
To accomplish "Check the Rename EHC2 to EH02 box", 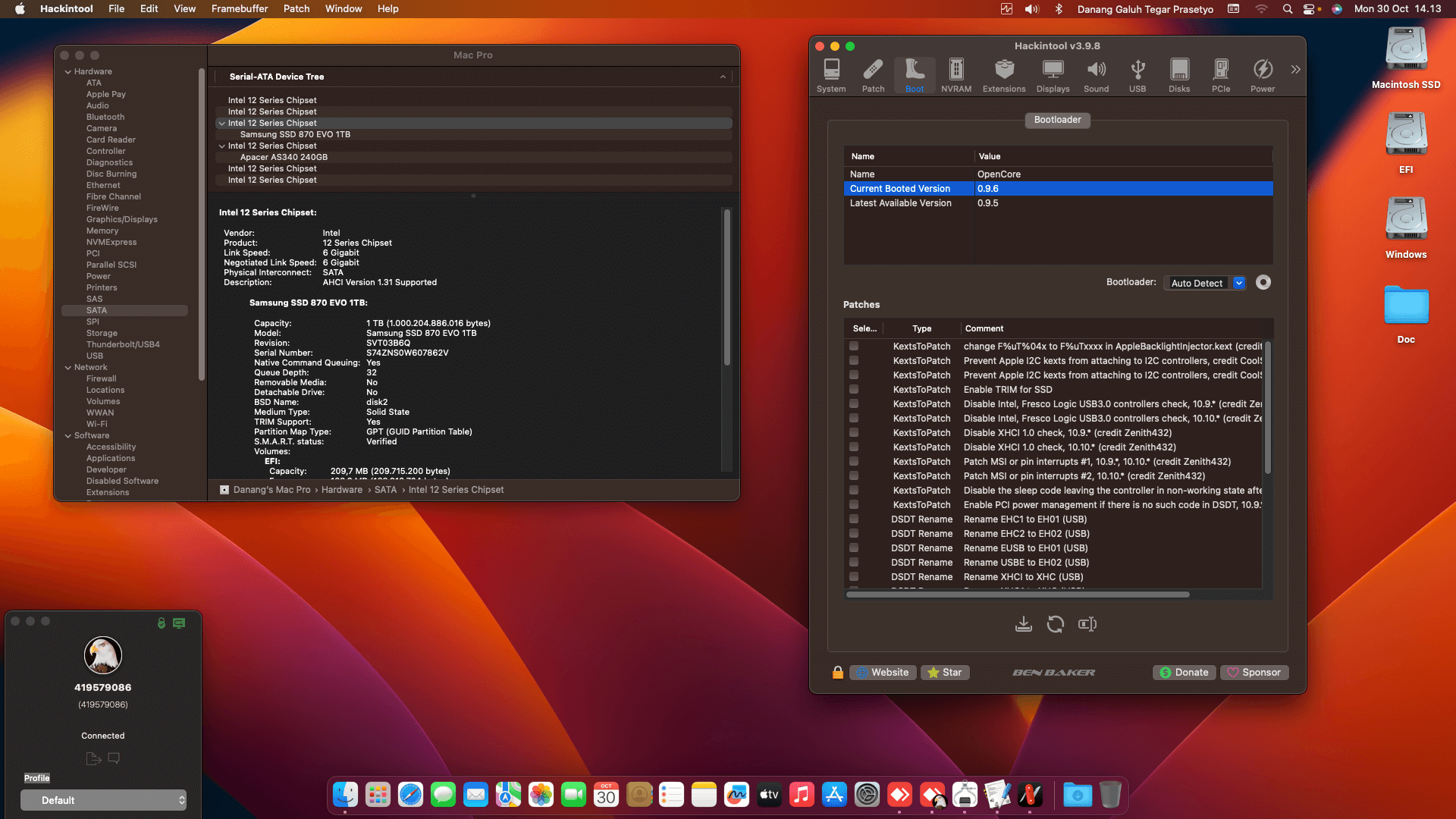I will coord(854,534).
